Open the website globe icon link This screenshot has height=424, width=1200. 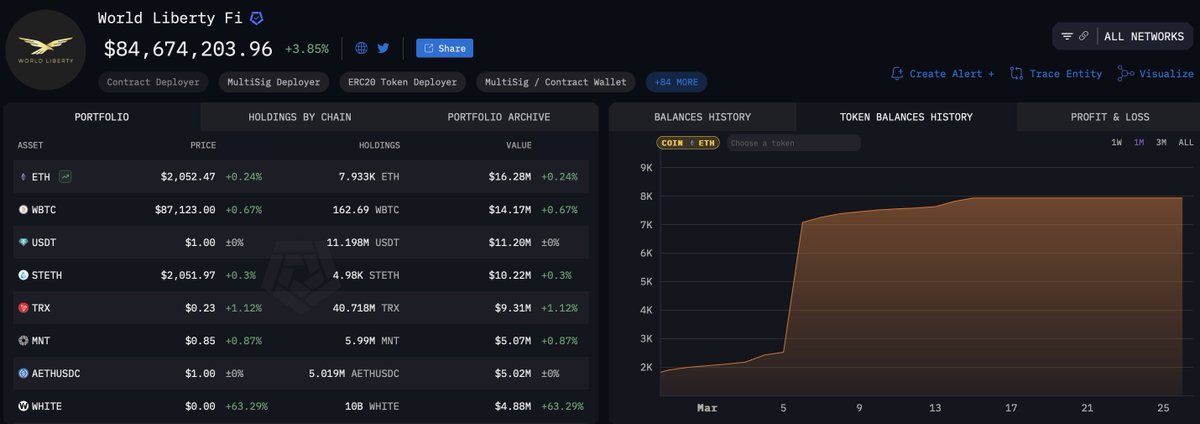pyautogui.click(x=361, y=48)
